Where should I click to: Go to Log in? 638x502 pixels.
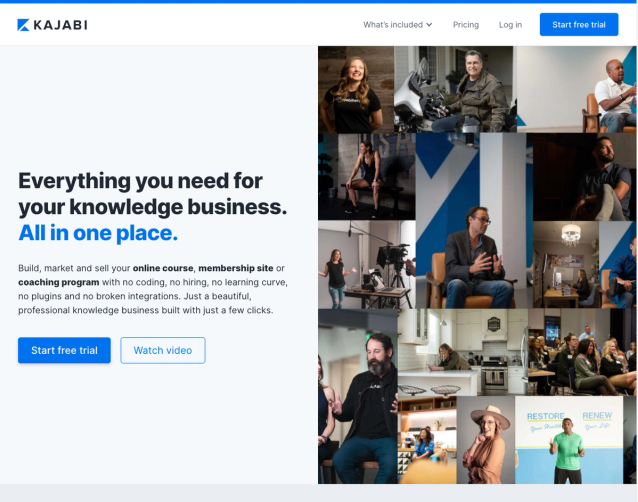(x=510, y=25)
